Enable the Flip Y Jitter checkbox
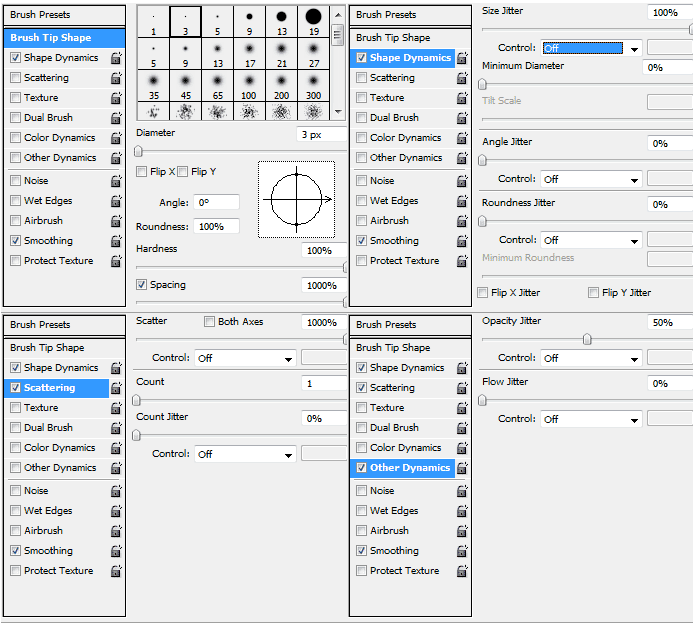This screenshot has height=630, width=699. click(x=593, y=293)
